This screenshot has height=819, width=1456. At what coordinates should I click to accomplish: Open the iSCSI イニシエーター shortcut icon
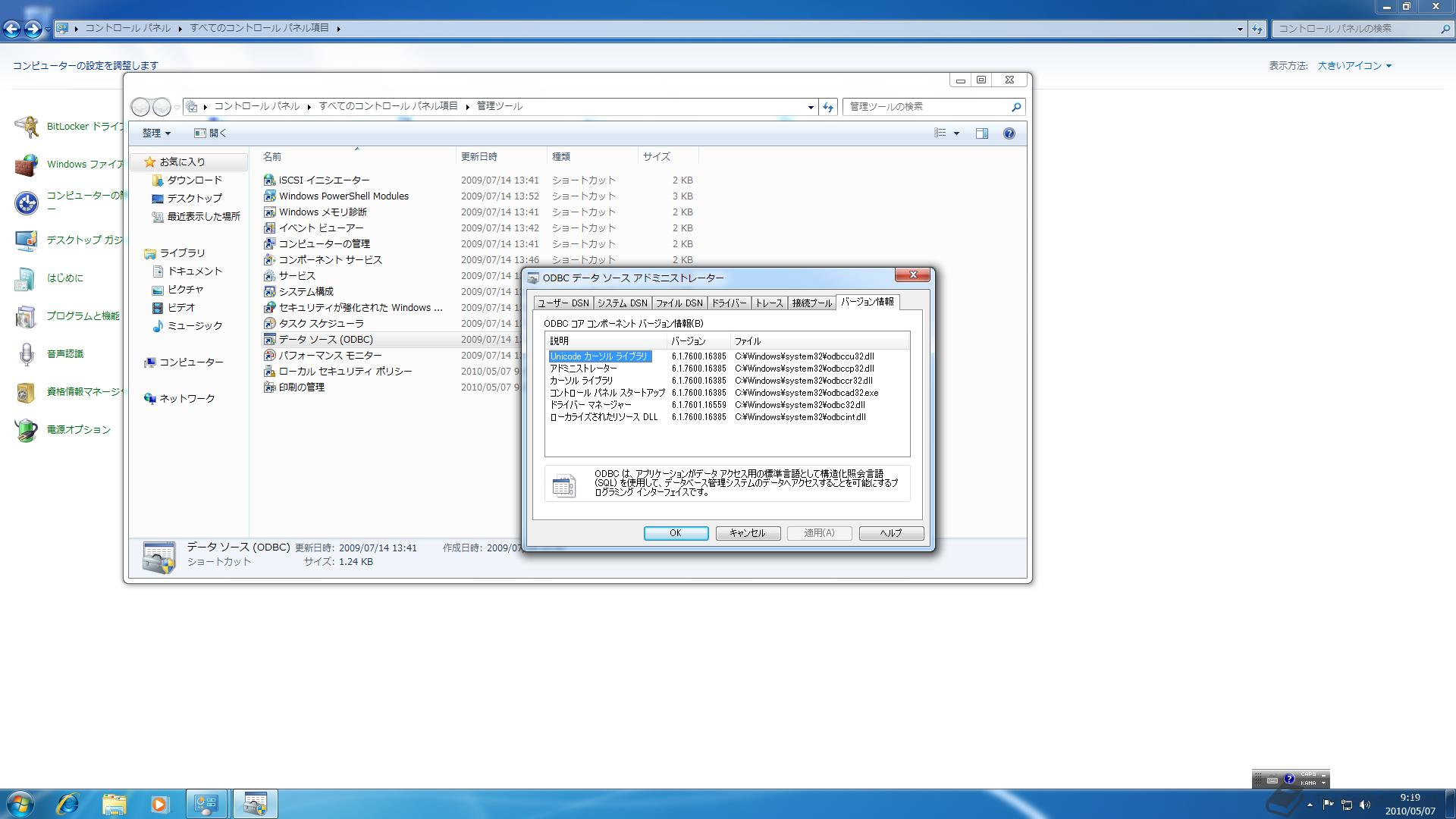[x=269, y=180]
